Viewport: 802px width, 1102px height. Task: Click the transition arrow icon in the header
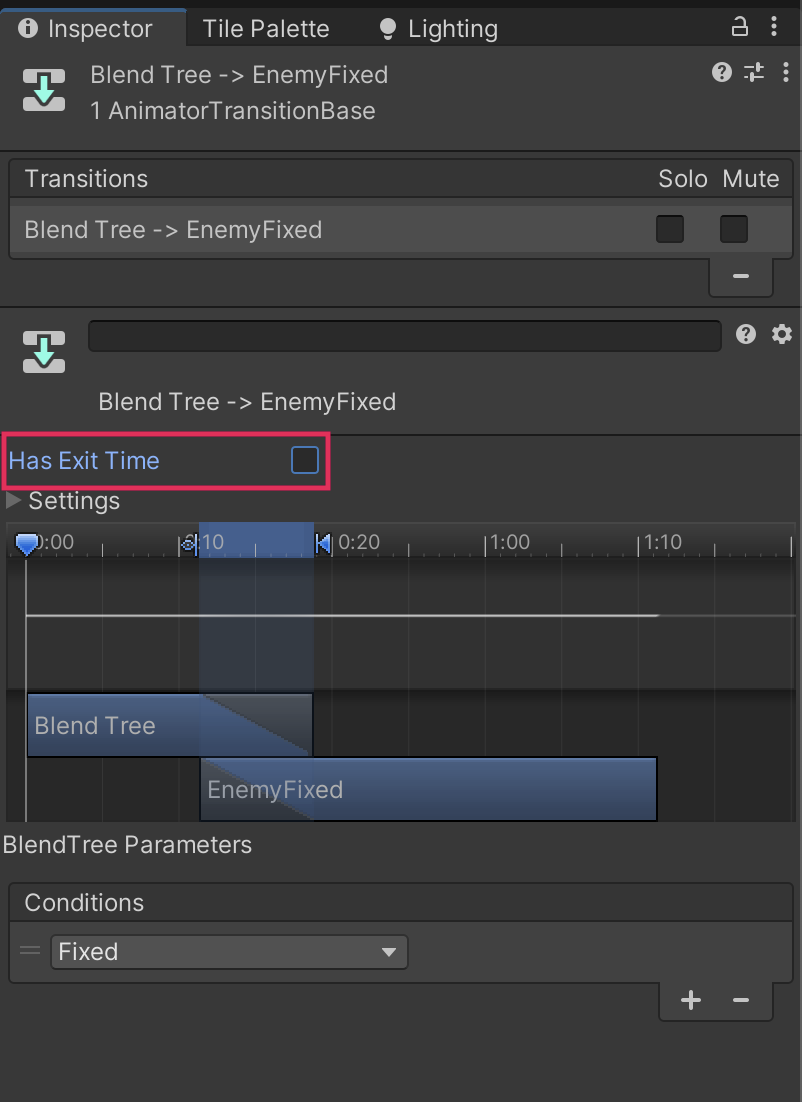(x=44, y=90)
